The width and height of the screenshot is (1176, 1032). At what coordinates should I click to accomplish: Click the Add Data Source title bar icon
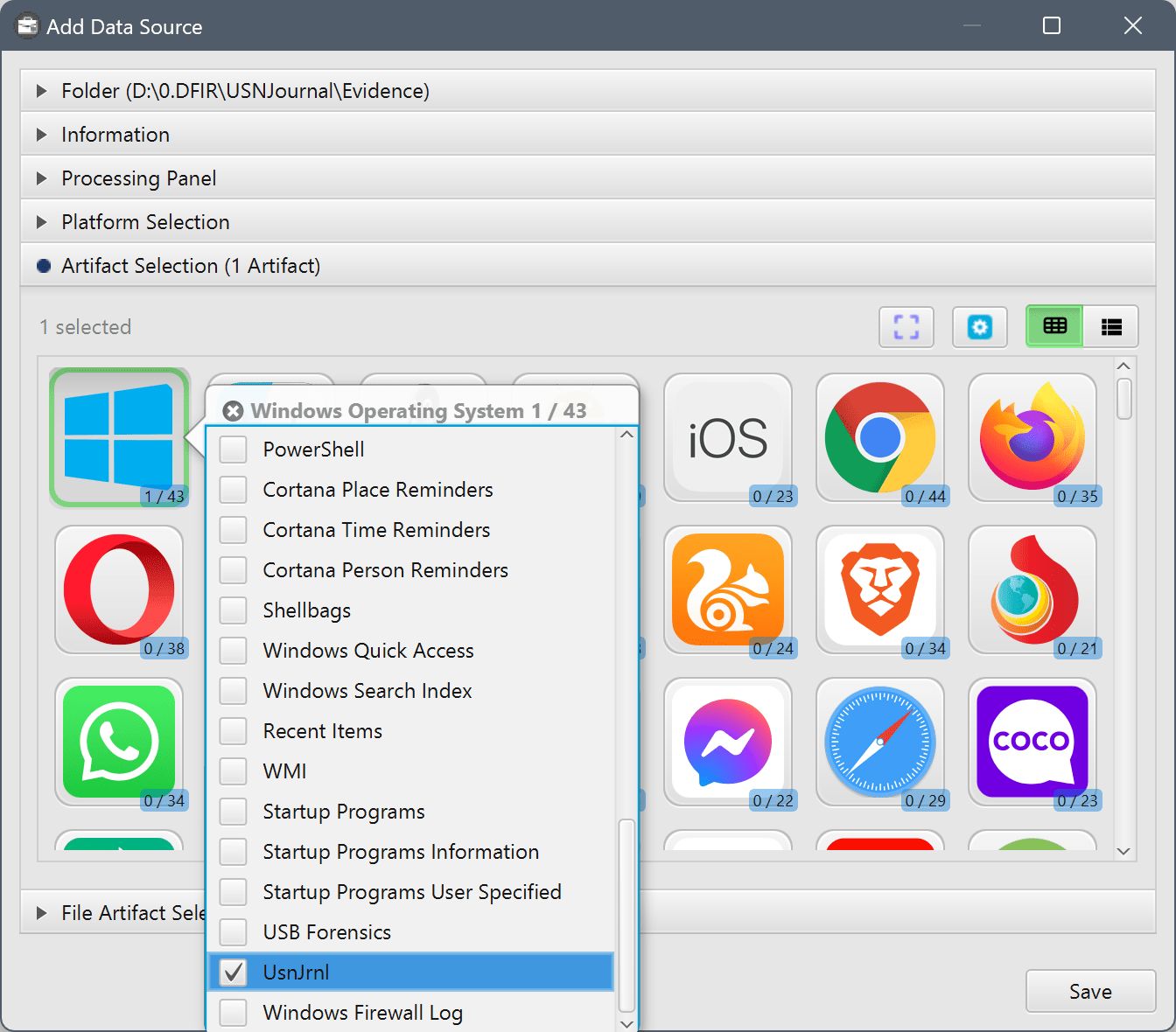27,26
